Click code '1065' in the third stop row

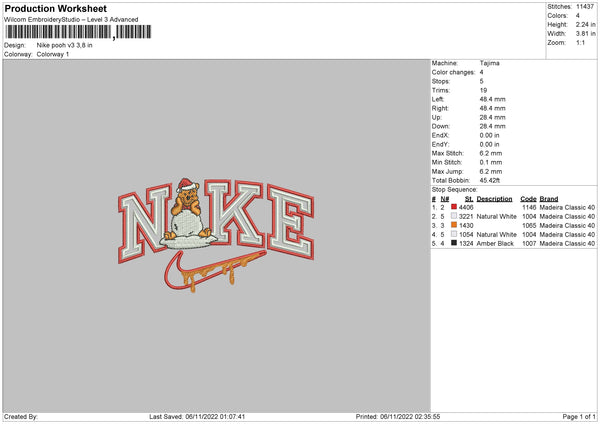tap(529, 225)
